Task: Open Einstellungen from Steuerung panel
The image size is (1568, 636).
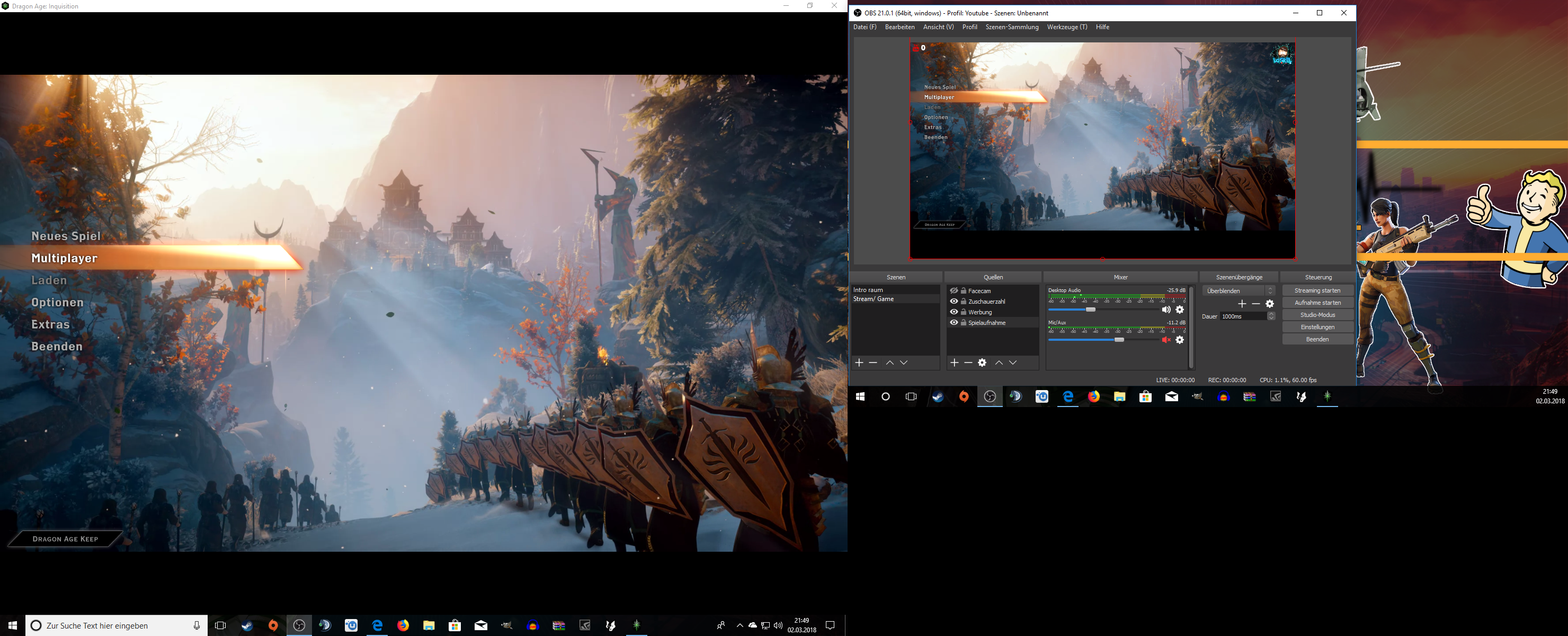Action: (1317, 327)
